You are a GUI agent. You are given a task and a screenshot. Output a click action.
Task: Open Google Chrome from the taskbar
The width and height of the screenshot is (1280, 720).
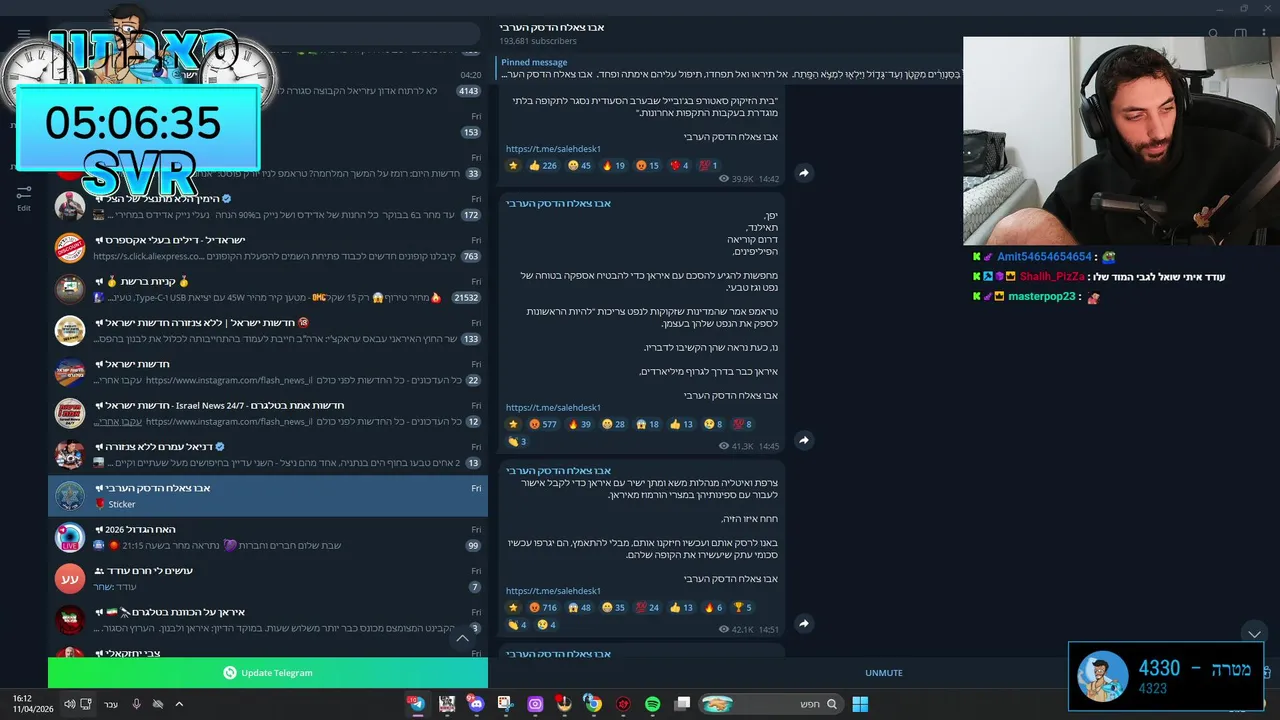coord(593,704)
